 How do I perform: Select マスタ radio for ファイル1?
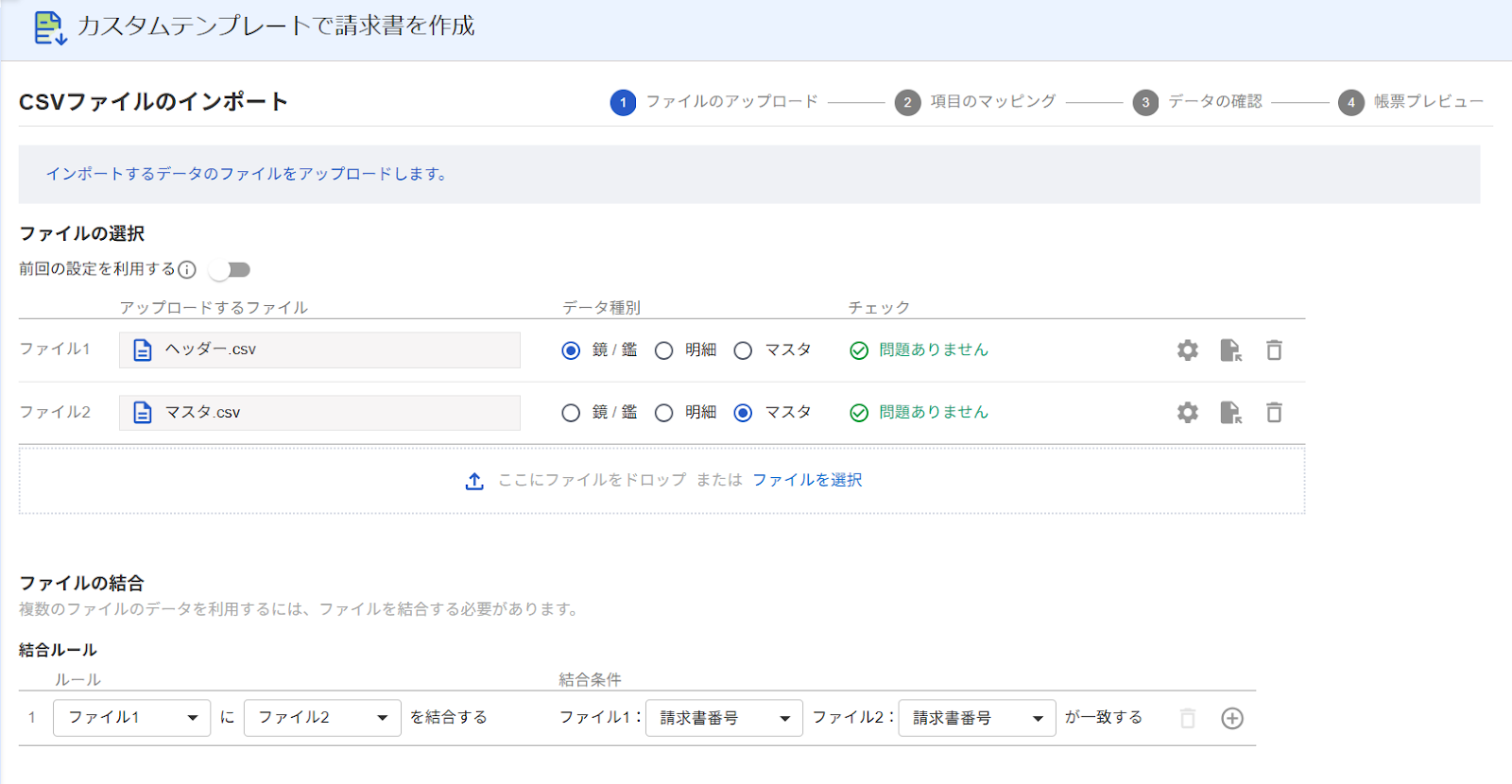744,350
